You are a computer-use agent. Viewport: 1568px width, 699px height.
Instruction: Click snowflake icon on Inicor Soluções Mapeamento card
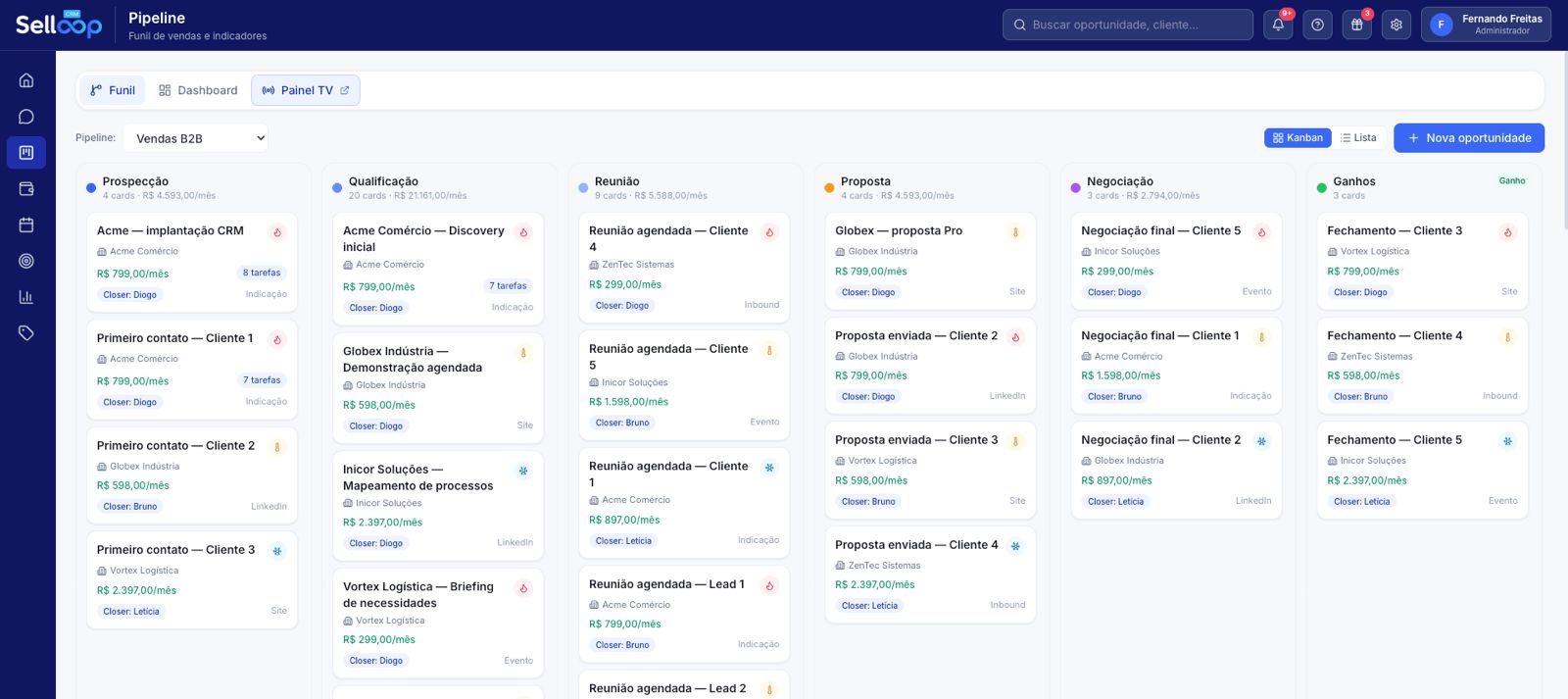tap(523, 471)
